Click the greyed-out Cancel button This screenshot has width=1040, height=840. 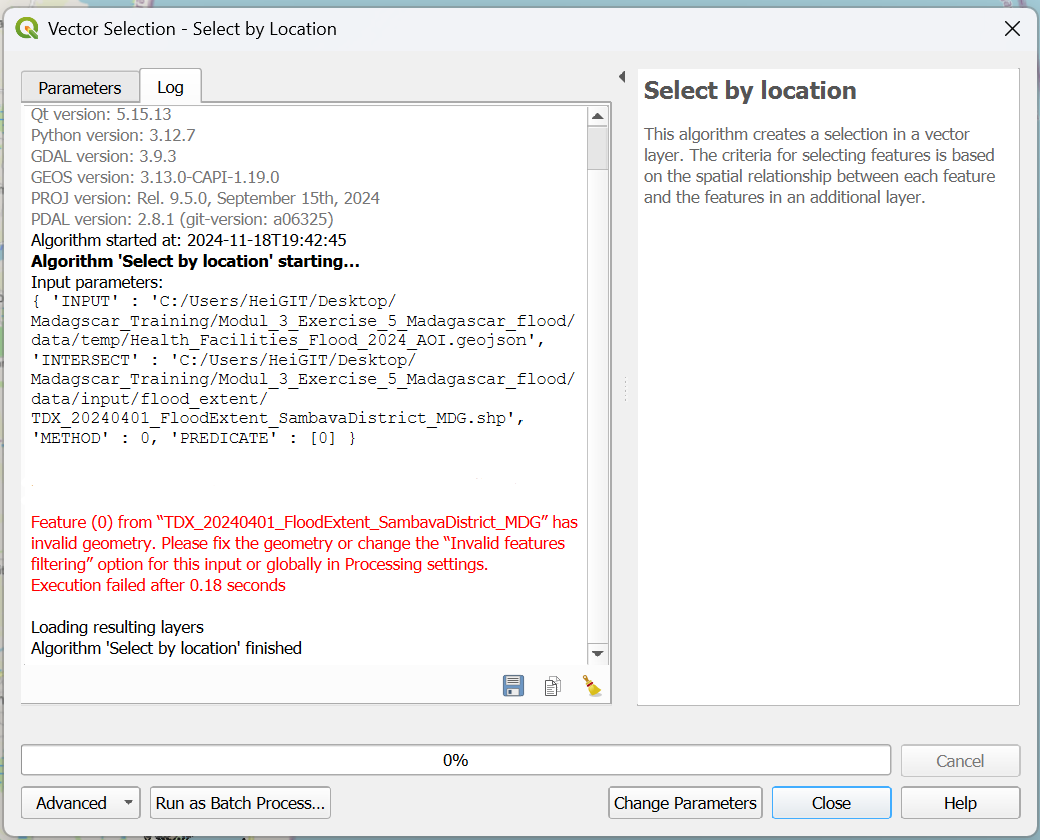click(x=960, y=761)
